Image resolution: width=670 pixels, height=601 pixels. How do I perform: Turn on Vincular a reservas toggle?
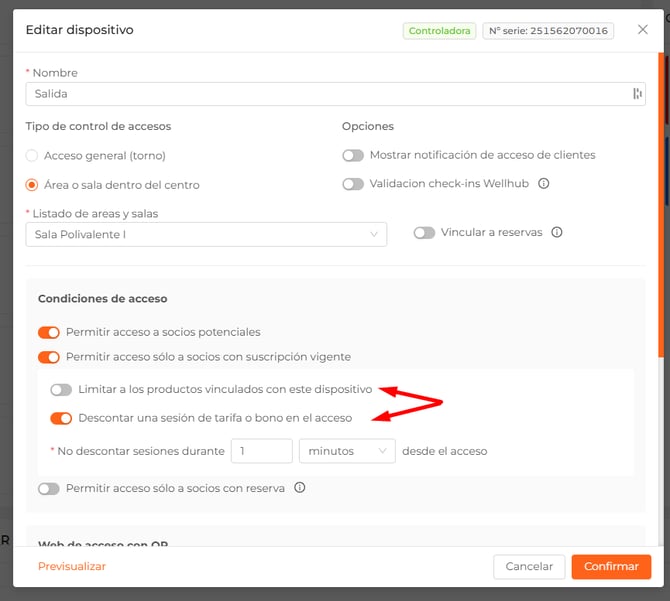coord(424,232)
